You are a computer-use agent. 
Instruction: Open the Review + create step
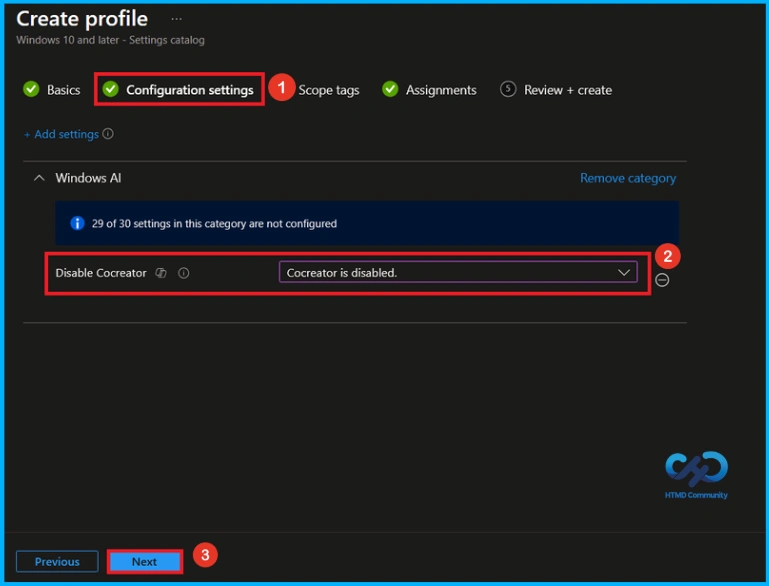coord(556,90)
